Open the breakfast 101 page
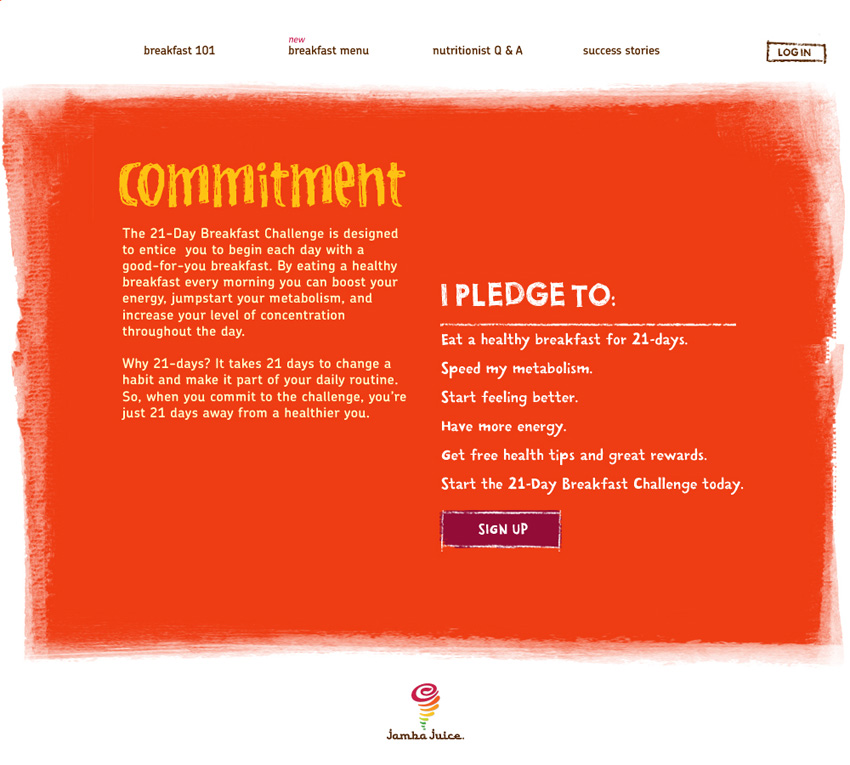850x765 pixels. [x=179, y=50]
